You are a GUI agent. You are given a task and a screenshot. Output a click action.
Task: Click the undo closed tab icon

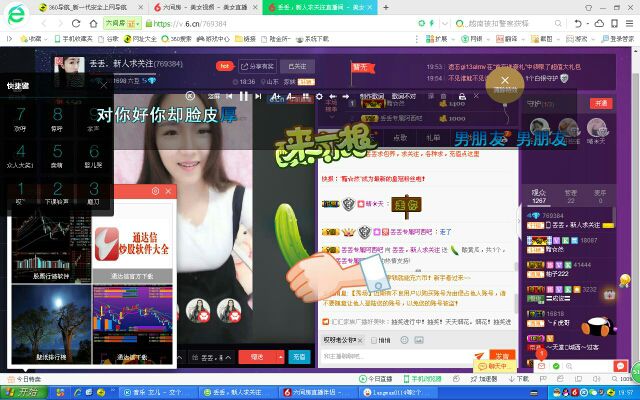(578, 24)
